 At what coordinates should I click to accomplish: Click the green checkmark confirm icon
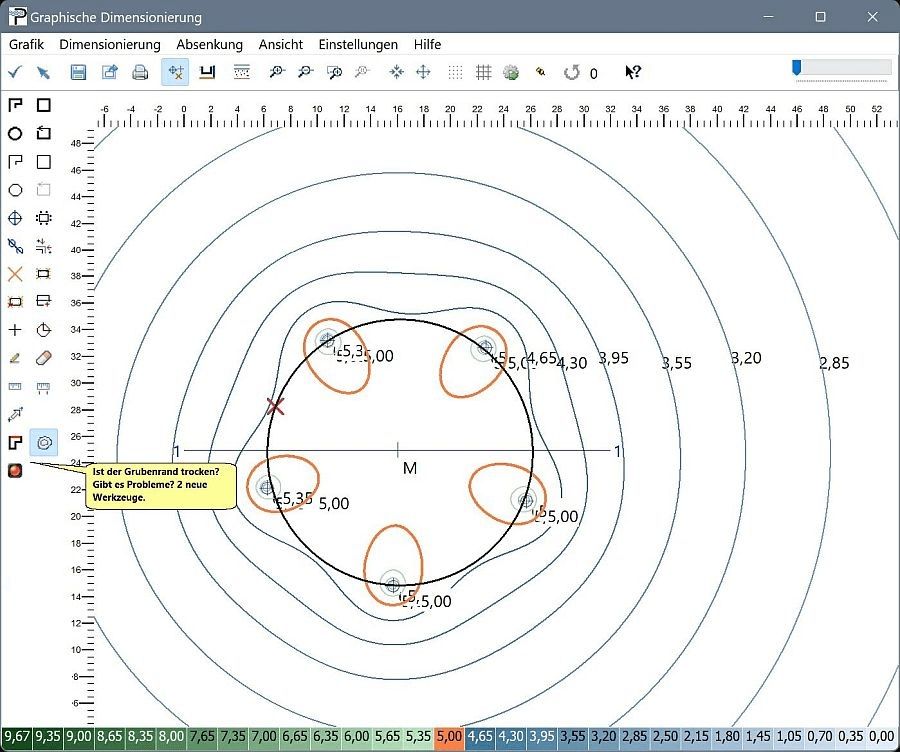[x=15, y=72]
